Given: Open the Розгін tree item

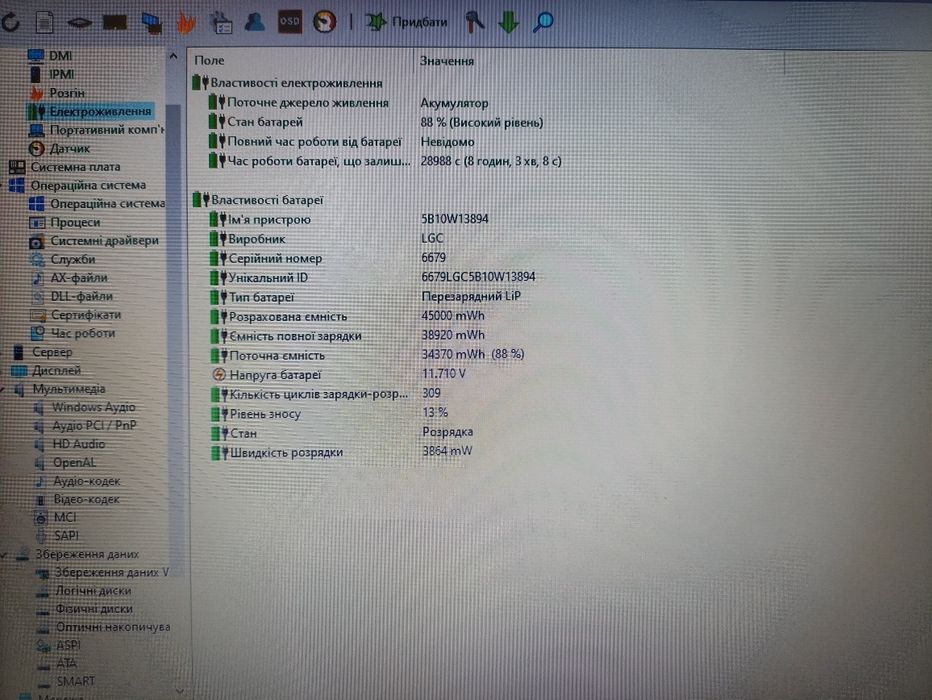Looking at the screenshot, I should [67, 93].
